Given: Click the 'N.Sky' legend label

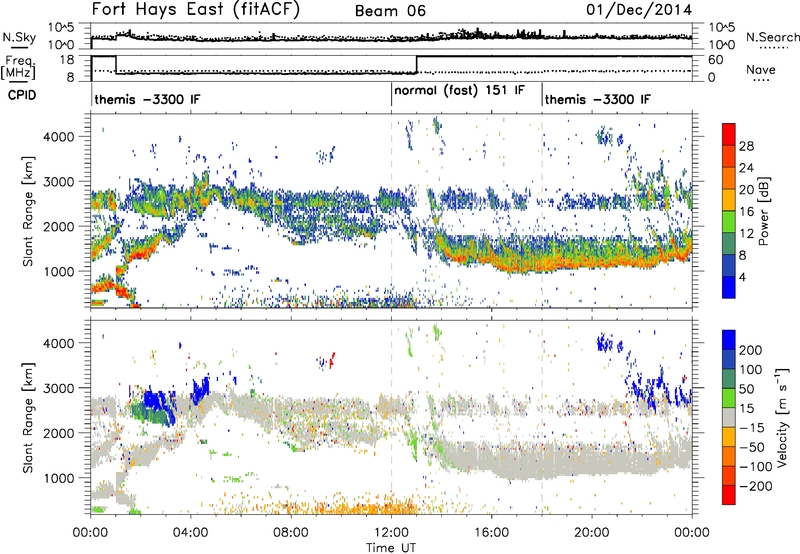Looking at the screenshot, I should click(19, 37).
